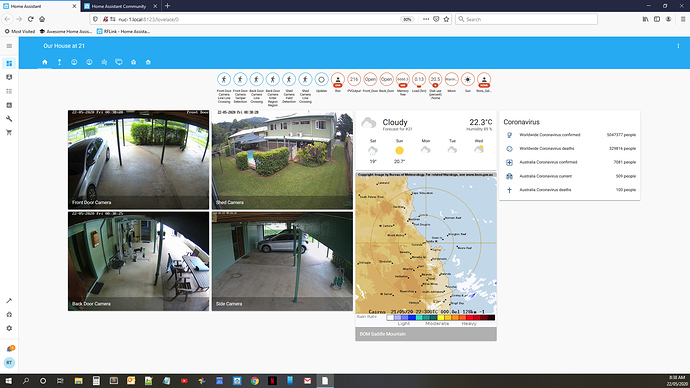Viewport: 690px width, 388px height.
Task: Open the Shed Camera feed
Action: (282, 160)
